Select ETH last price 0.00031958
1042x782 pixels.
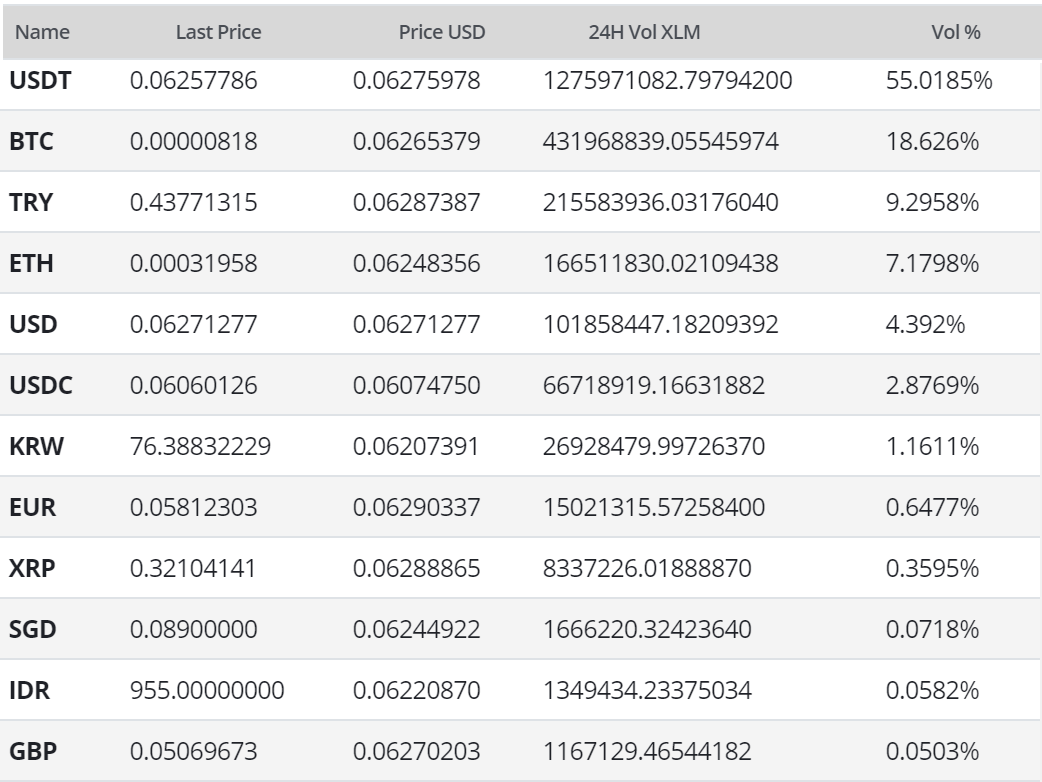(x=193, y=264)
